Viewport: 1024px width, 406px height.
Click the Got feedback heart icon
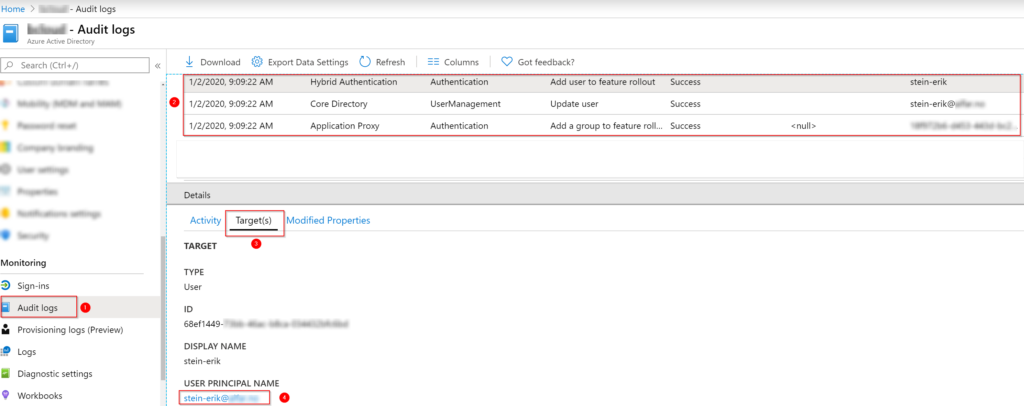click(x=507, y=62)
